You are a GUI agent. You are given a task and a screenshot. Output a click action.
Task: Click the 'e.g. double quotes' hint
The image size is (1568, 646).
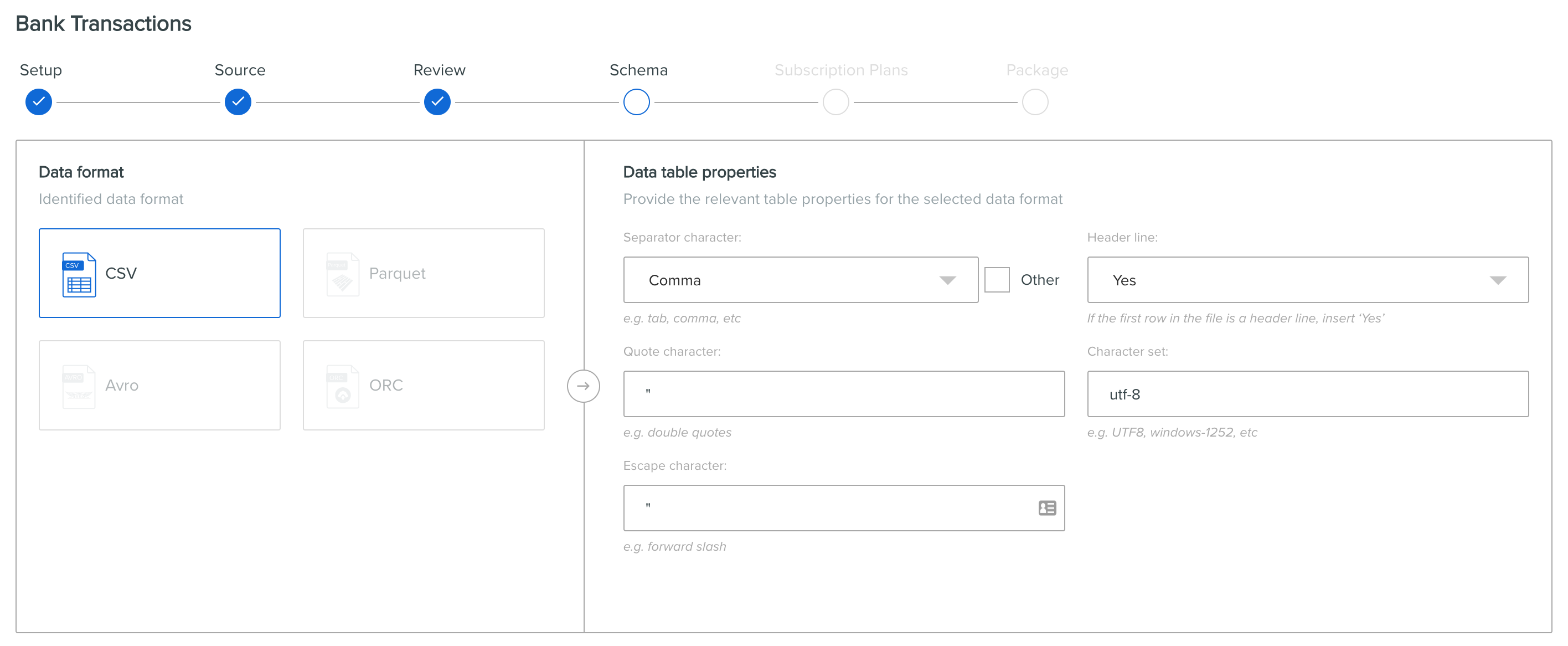tap(677, 432)
